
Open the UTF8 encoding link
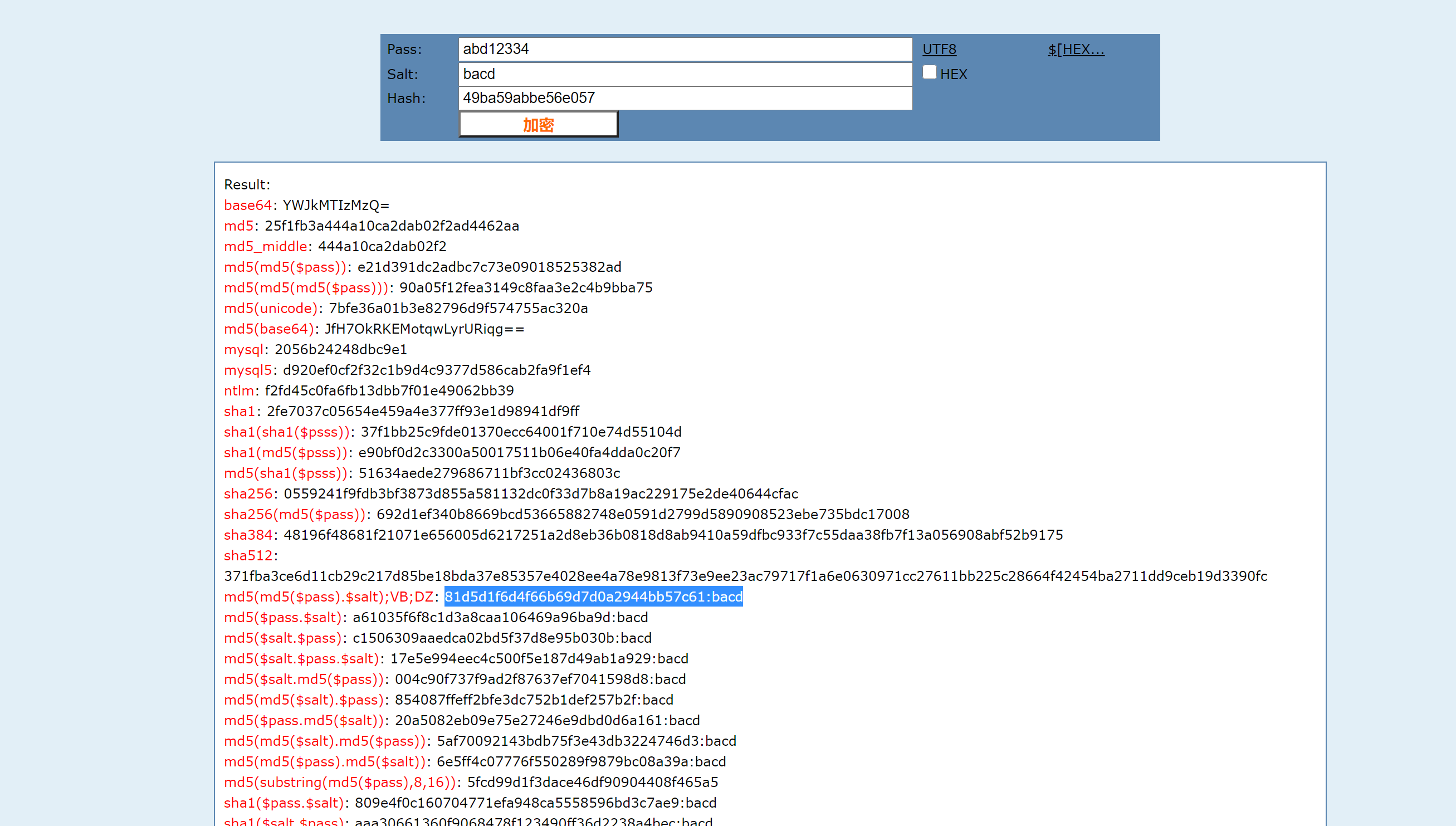[939, 50]
